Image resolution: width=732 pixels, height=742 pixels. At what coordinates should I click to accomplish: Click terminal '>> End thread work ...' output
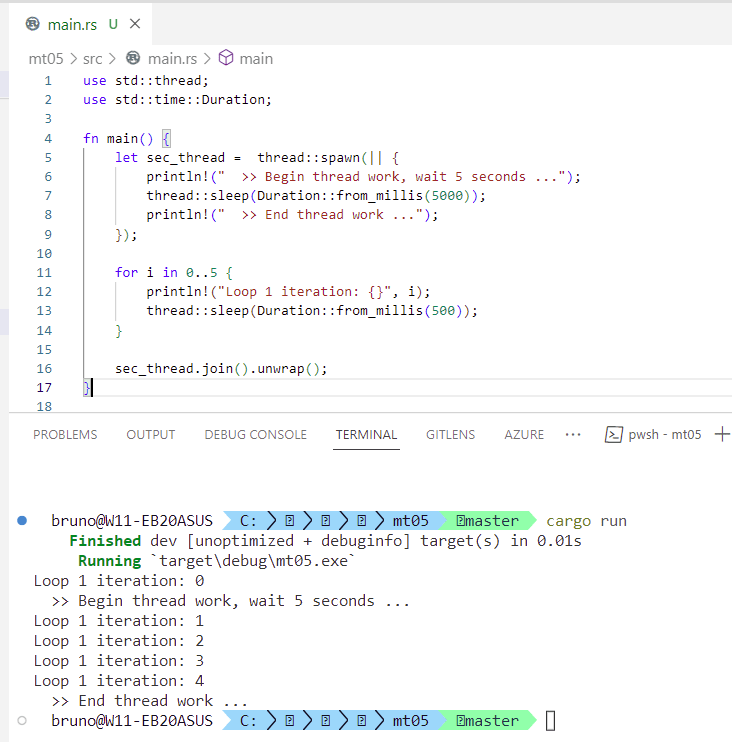pyautogui.click(x=150, y=700)
